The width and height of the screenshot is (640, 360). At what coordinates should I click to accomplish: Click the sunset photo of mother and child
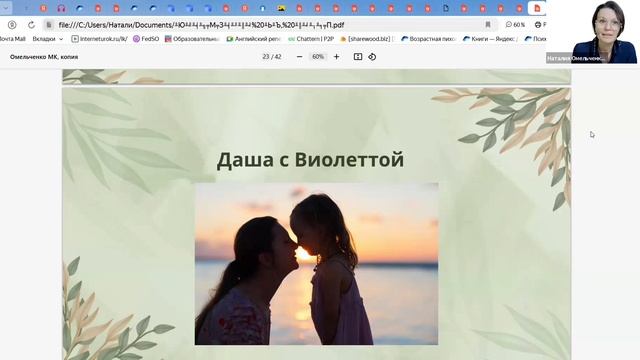coord(316,264)
